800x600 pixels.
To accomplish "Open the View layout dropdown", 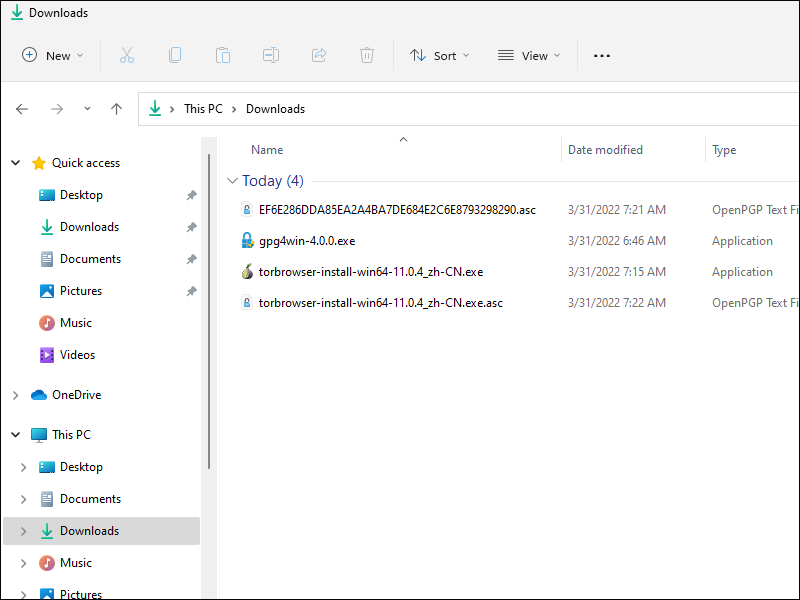I will tap(529, 56).
